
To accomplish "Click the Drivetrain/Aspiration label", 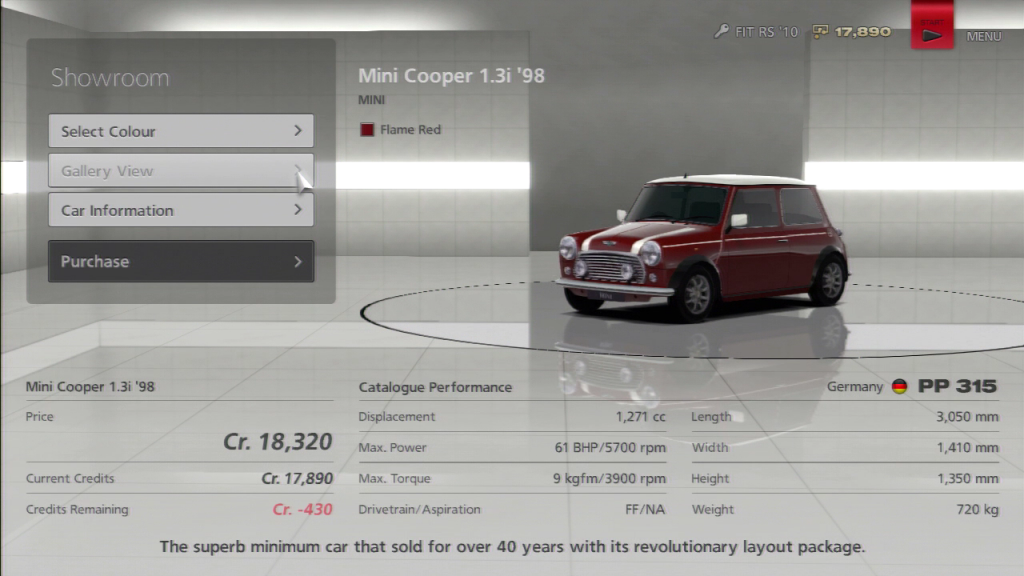I will 419,509.
